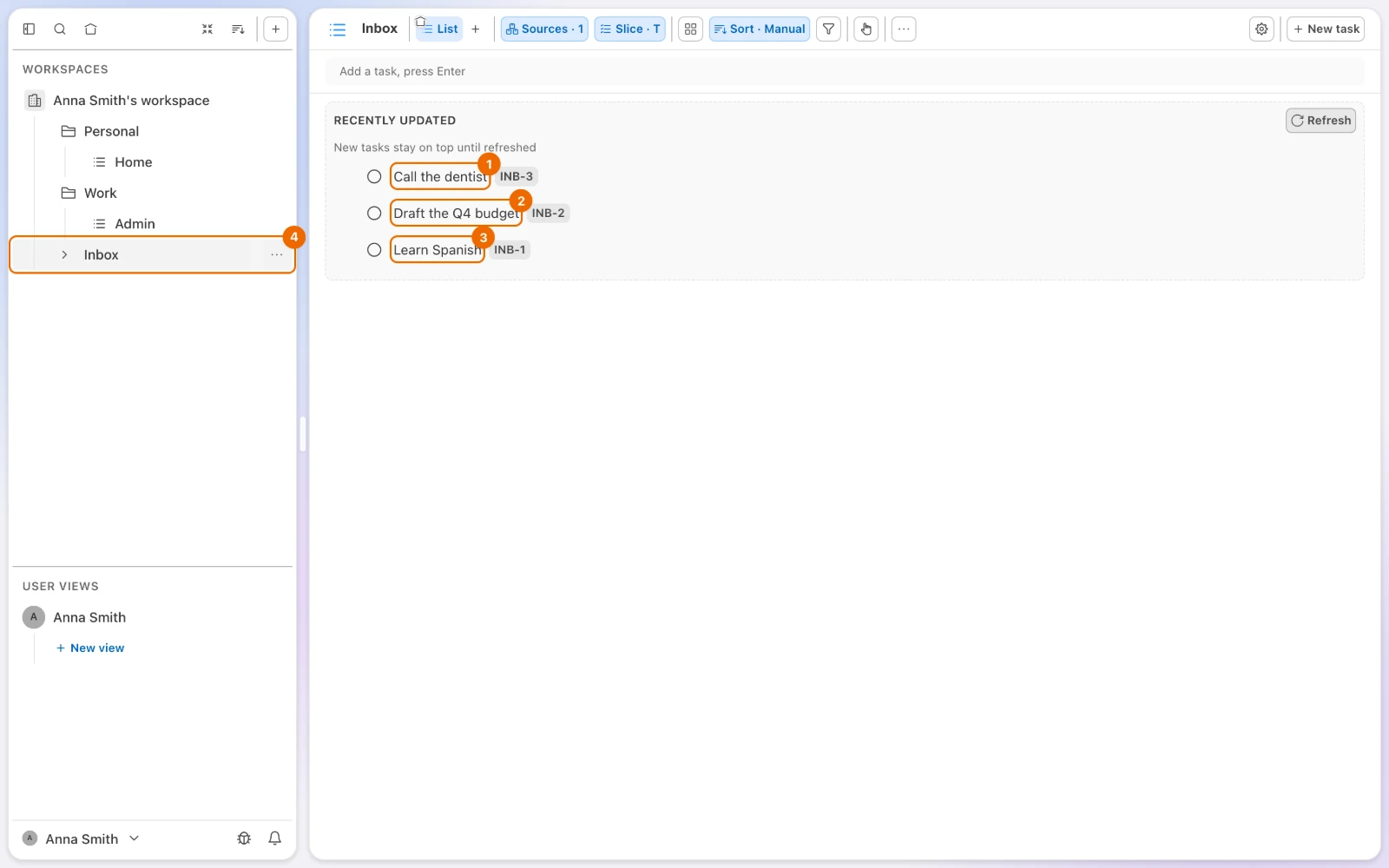Open the Admin list
This screenshot has height=868, width=1389.
pyautogui.click(x=135, y=224)
